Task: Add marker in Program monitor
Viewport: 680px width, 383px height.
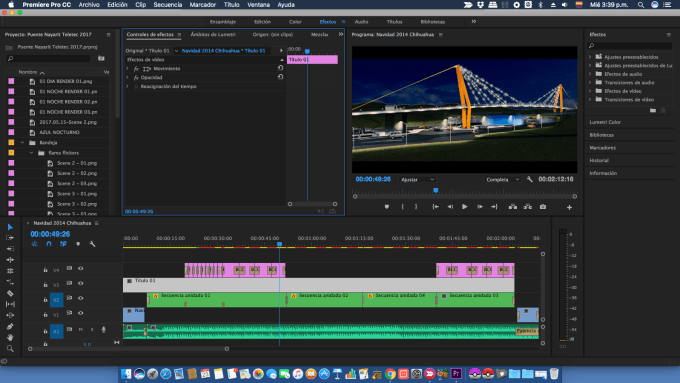Action: pyautogui.click(x=387, y=207)
